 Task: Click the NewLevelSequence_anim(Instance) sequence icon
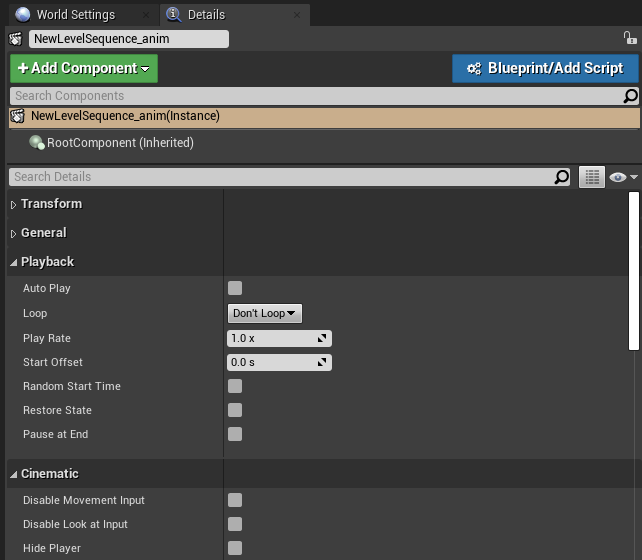pyautogui.click(x=18, y=116)
